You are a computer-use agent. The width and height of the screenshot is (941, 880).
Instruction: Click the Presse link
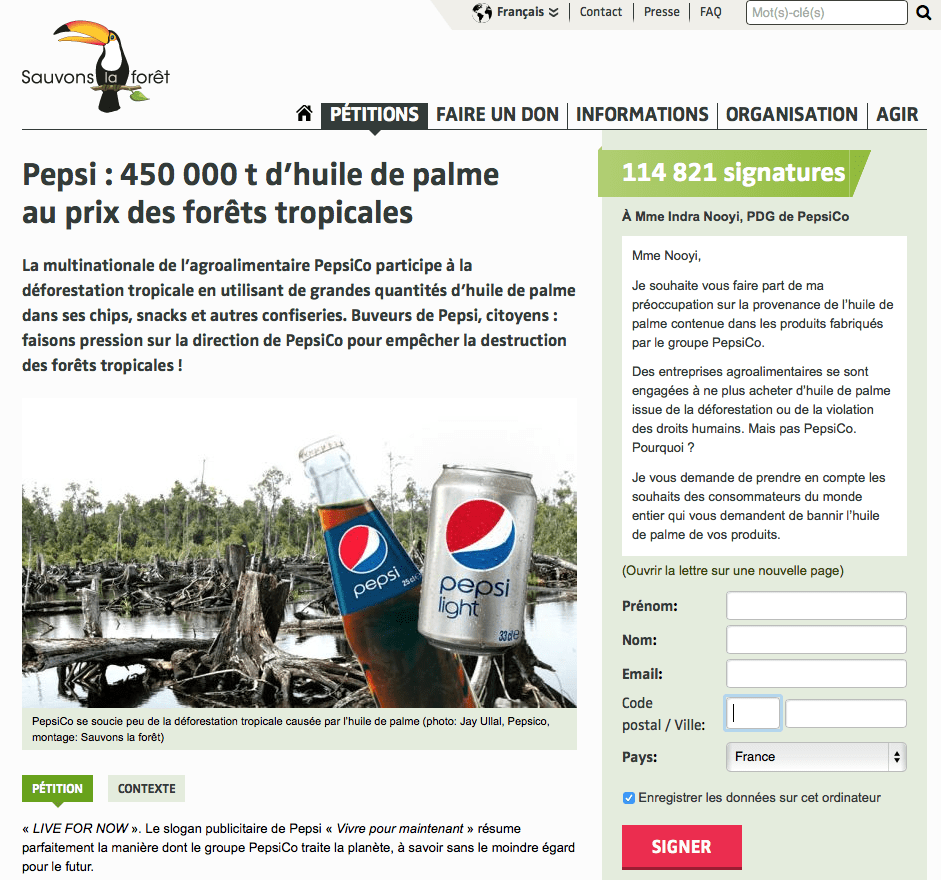click(x=662, y=12)
